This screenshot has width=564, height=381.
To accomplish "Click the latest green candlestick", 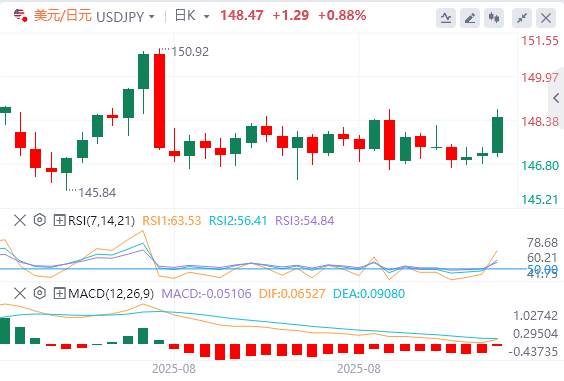I will [497, 134].
